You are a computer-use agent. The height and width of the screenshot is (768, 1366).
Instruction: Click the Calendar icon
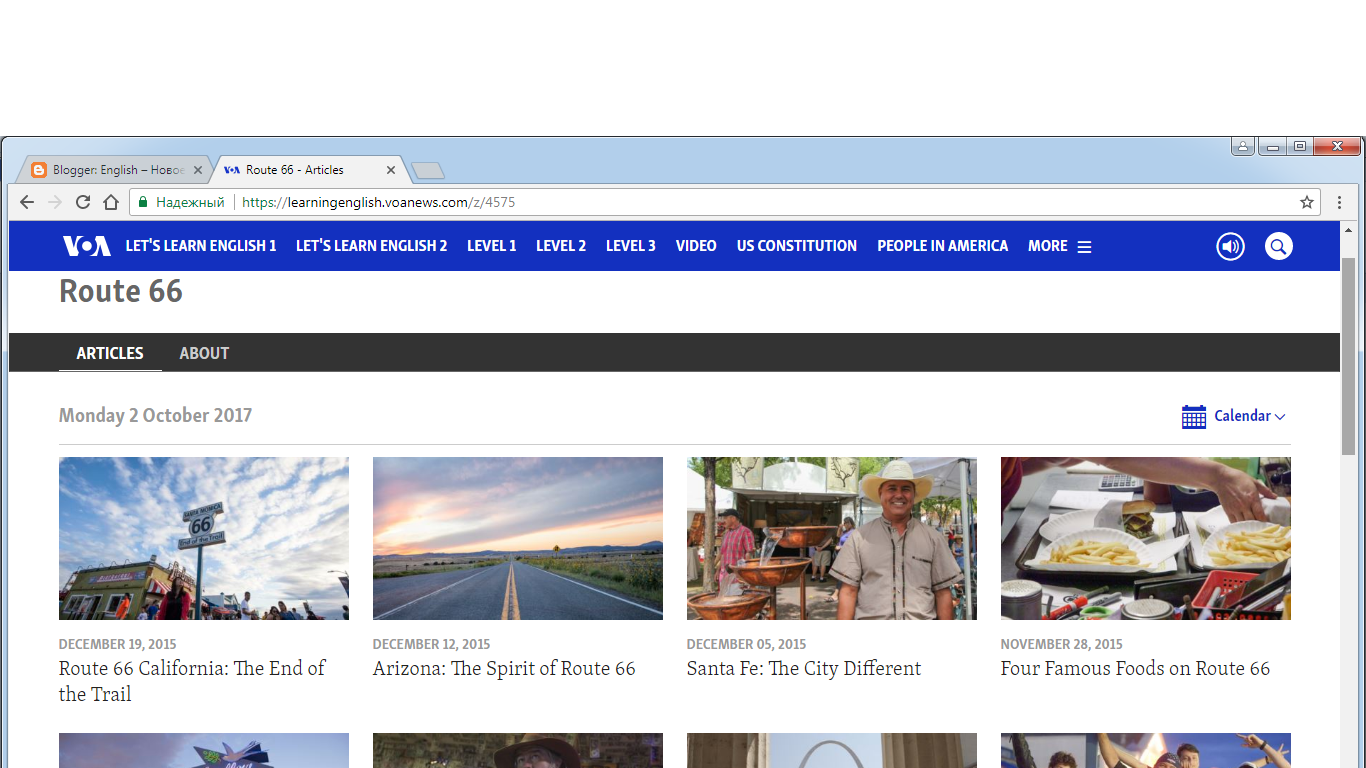(x=1193, y=416)
